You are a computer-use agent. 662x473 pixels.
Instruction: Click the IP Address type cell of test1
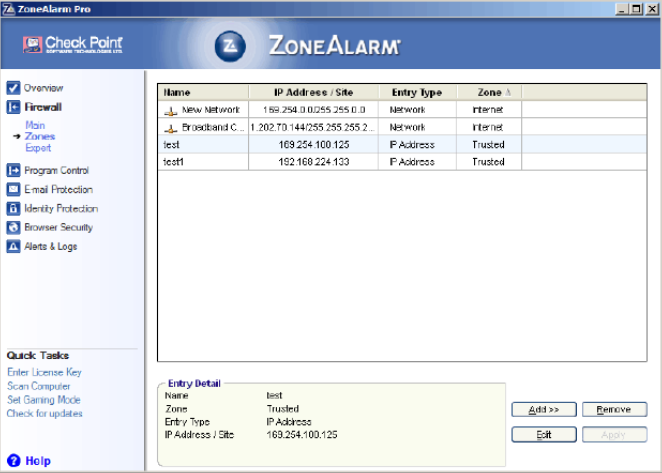417,162
